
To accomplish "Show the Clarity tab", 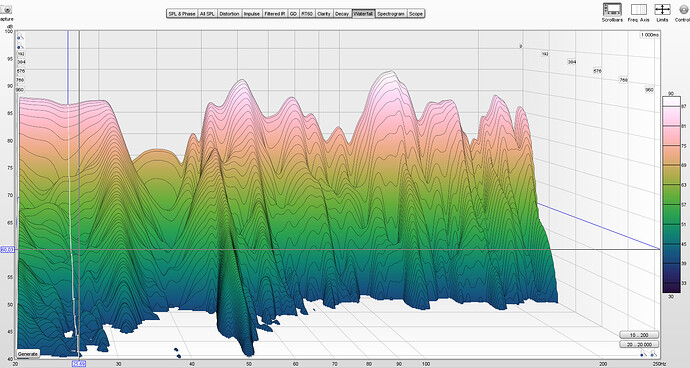I will pyautogui.click(x=324, y=14).
